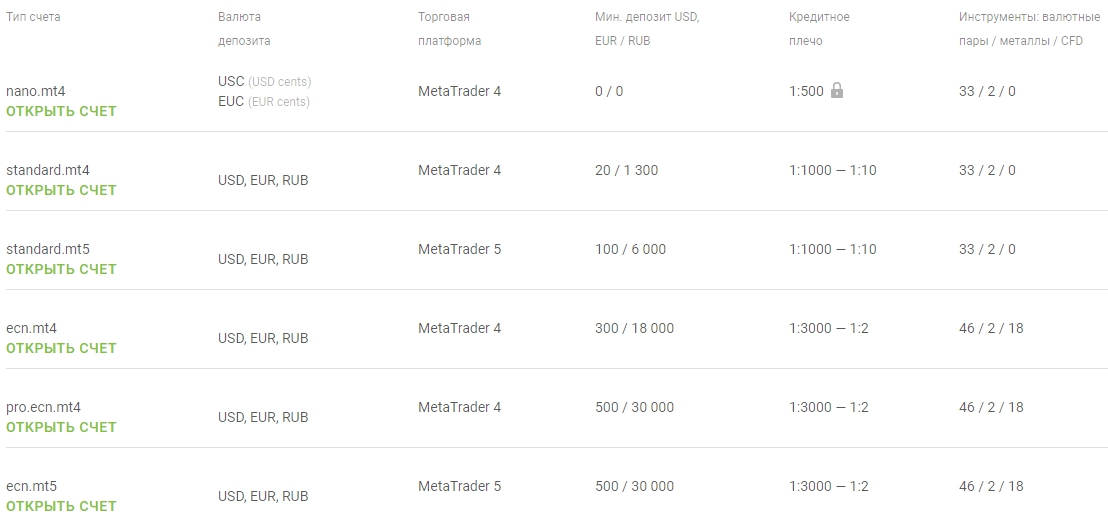The height and width of the screenshot is (523, 1108).
Task: Click 'EUC (EUR cents)' deposit currency
Action: point(263,101)
